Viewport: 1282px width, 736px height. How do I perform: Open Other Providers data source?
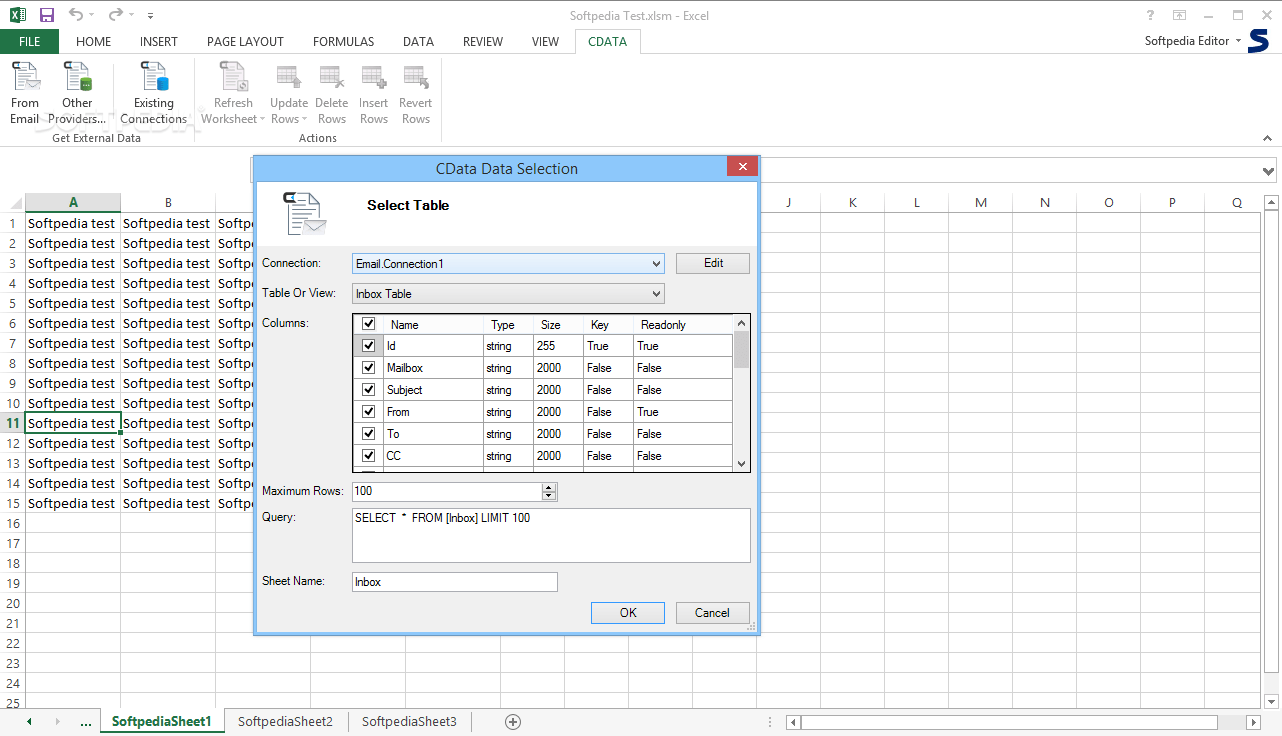click(x=77, y=93)
